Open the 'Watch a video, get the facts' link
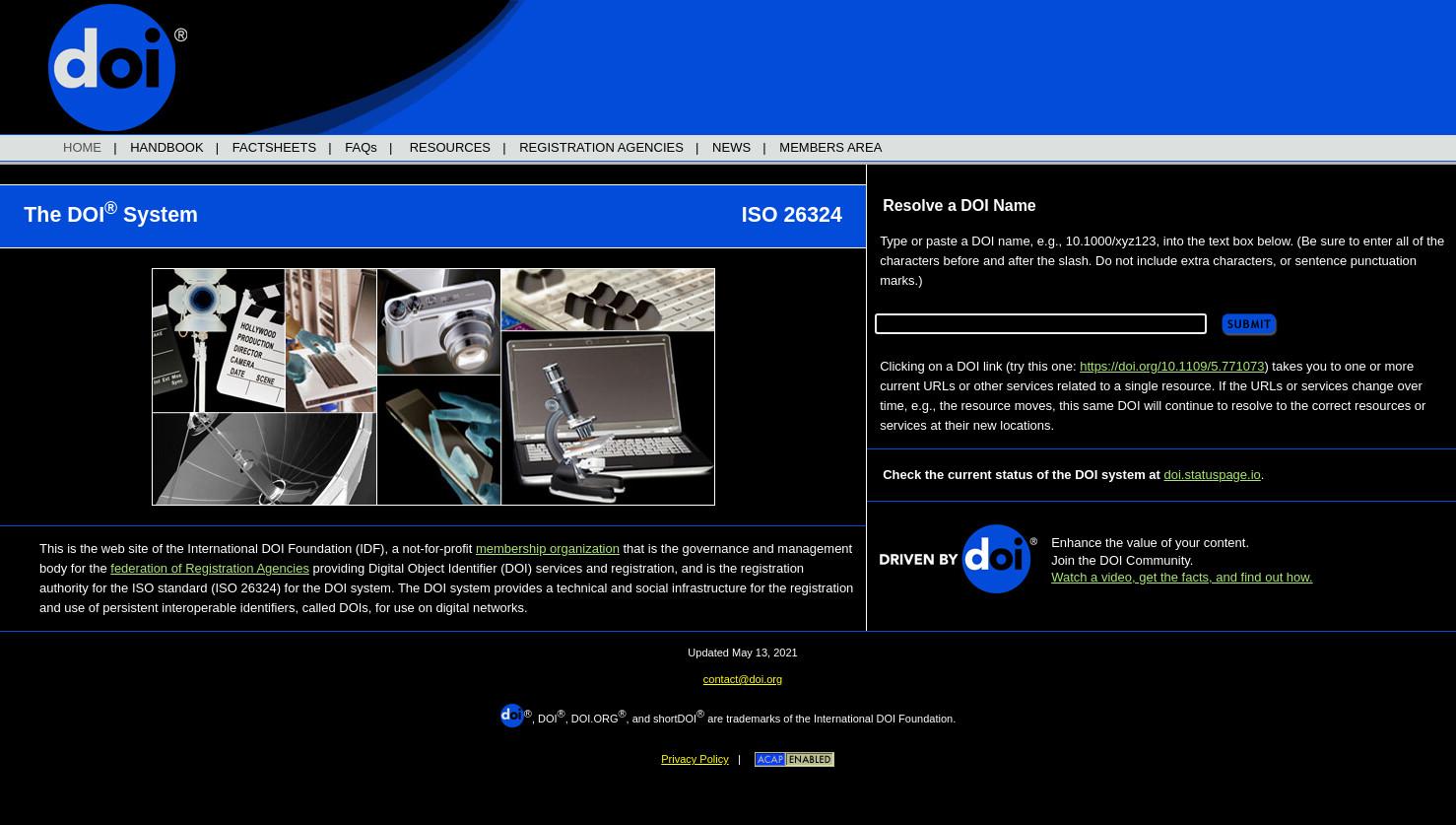Viewport: 1456px width, 825px height. click(1181, 578)
